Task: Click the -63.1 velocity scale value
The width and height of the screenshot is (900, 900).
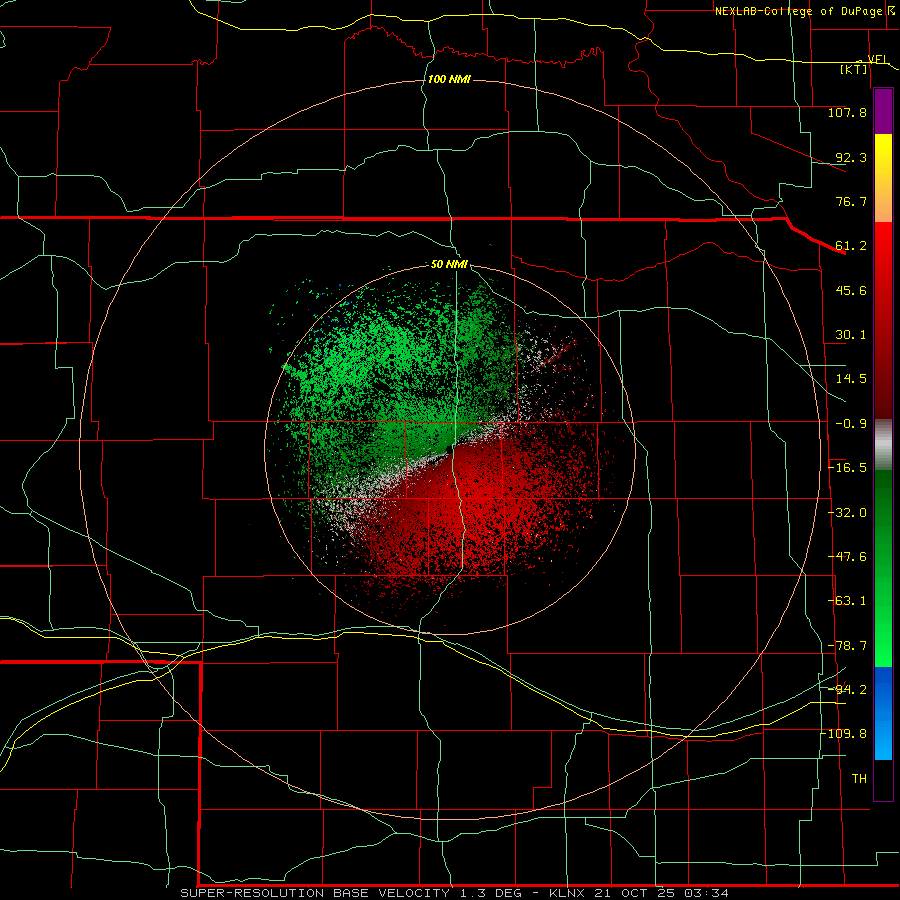Action: [x=847, y=601]
